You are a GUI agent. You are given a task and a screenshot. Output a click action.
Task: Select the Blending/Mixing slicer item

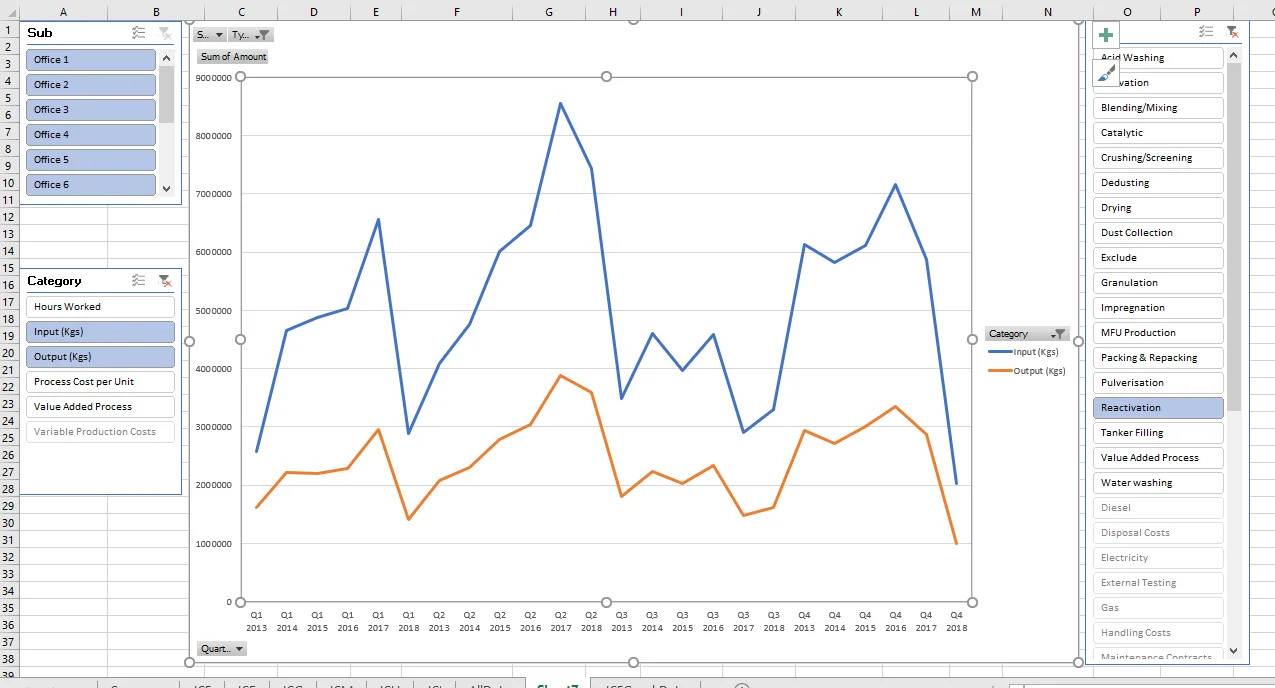pyautogui.click(x=1158, y=108)
